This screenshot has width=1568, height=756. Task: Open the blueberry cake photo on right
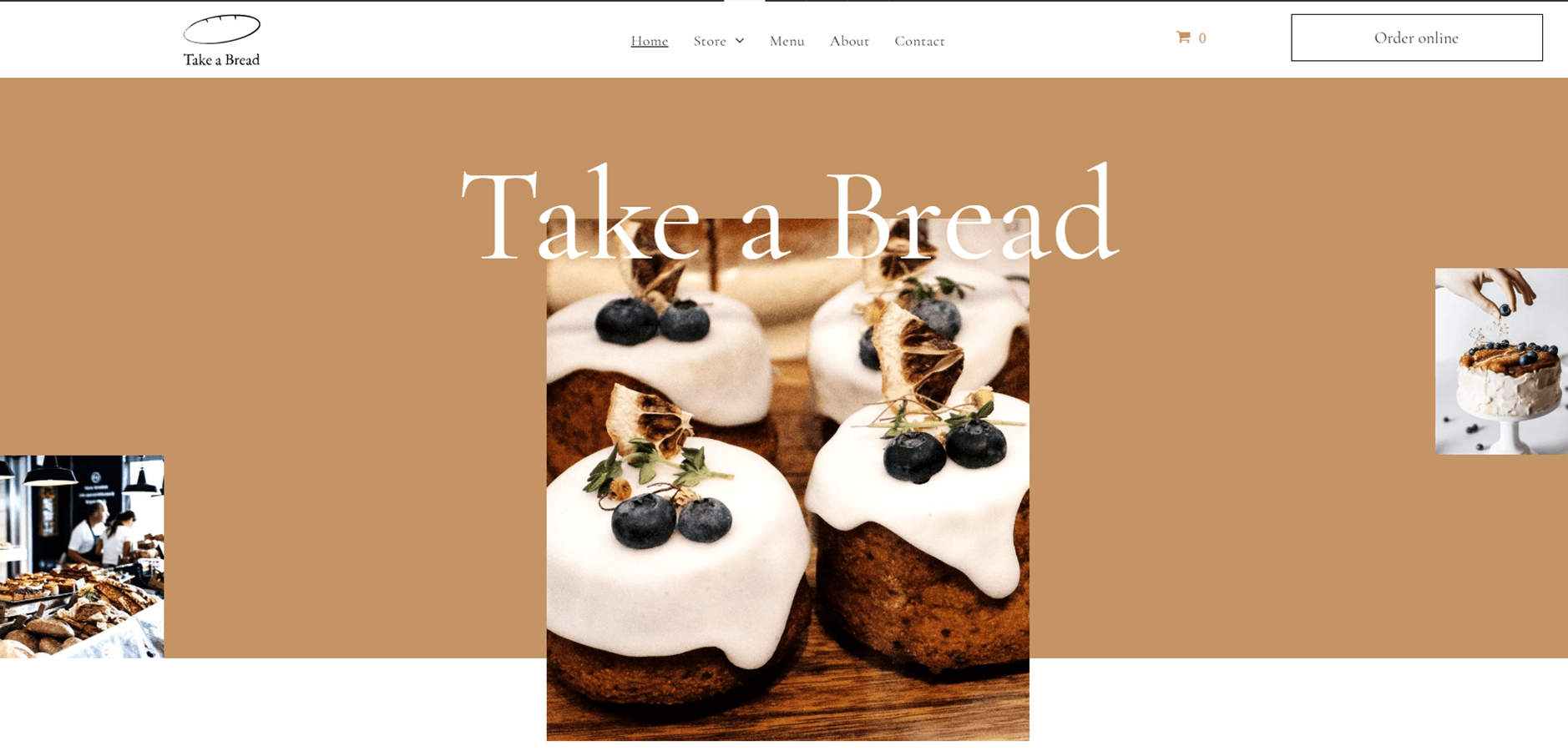(1501, 361)
